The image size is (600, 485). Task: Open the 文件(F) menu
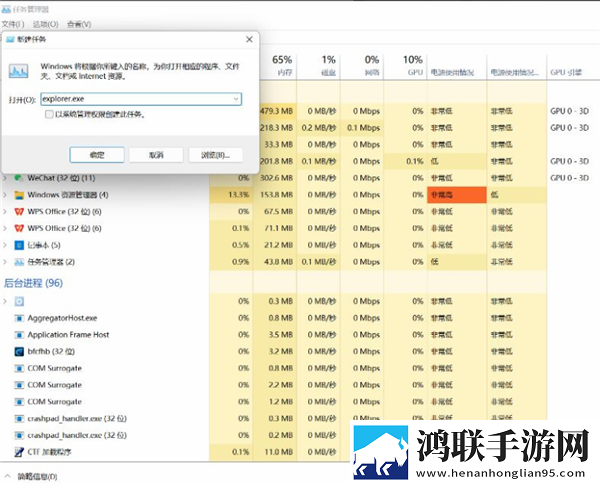coord(13,24)
